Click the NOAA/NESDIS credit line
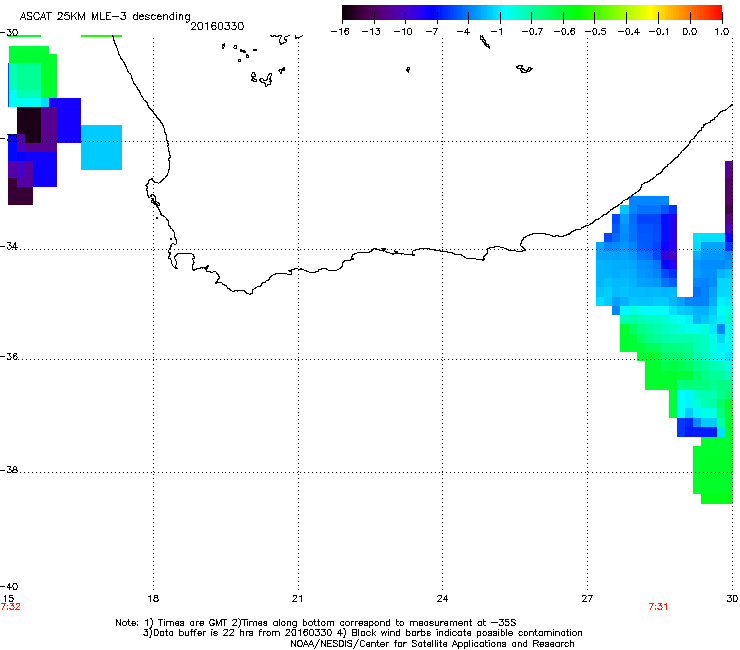Viewport: 740px width, 650px height. pos(432,644)
